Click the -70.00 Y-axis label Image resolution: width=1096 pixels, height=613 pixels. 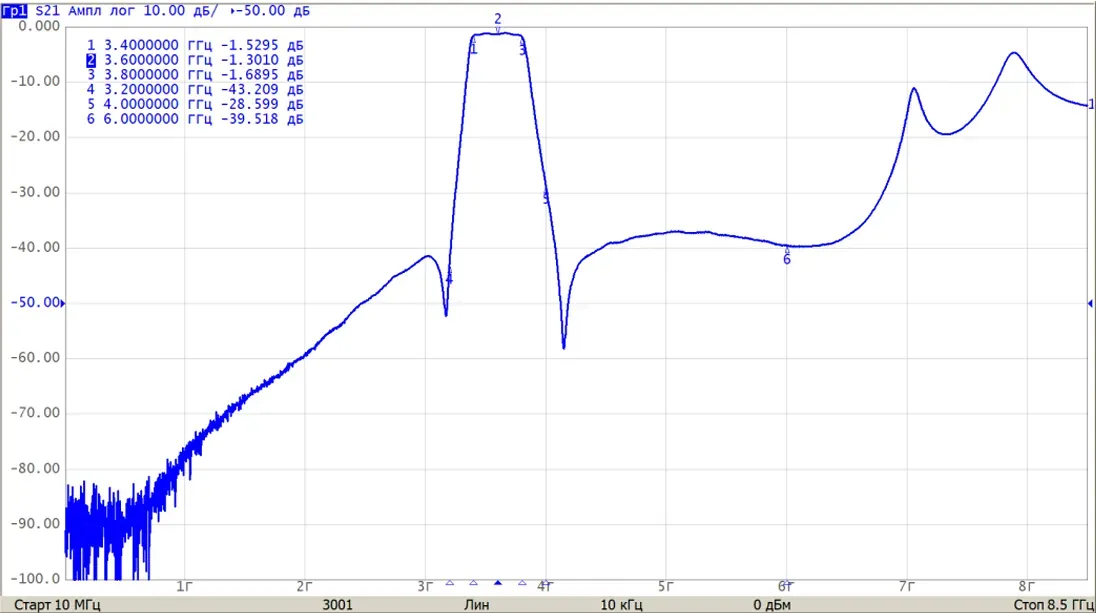pos(36,413)
